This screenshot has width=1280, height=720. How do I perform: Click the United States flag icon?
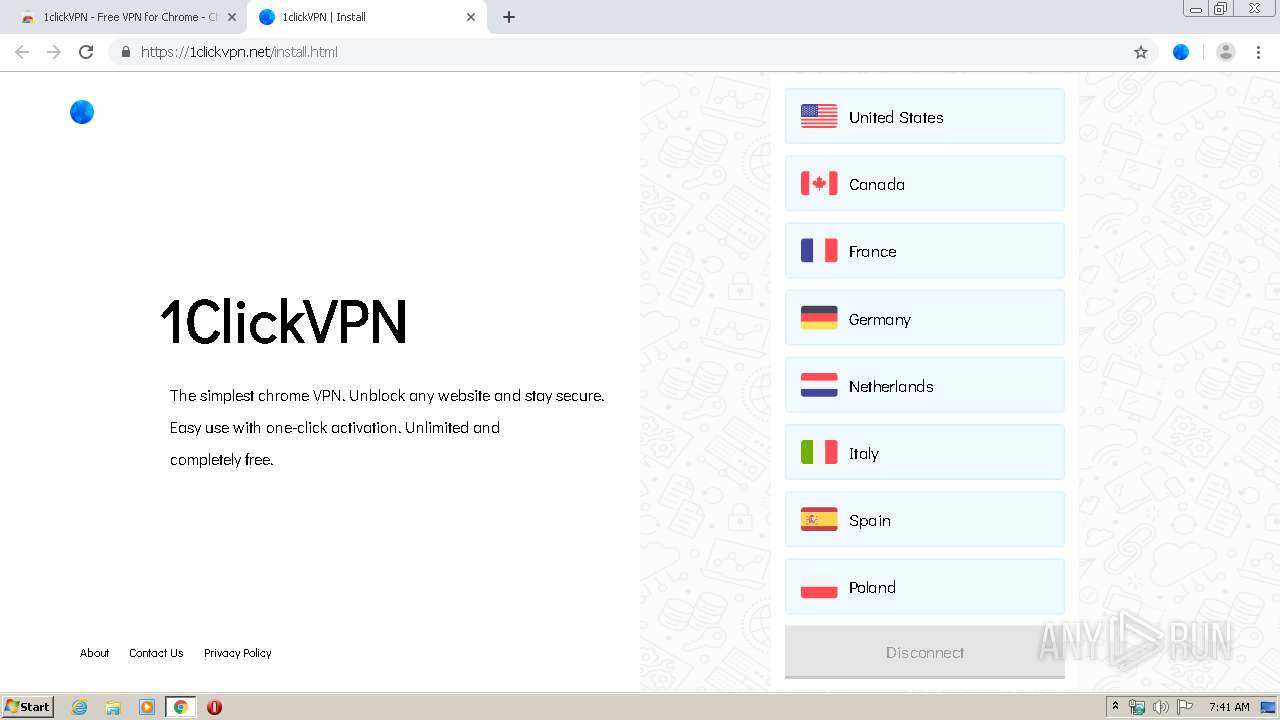pyautogui.click(x=819, y=116)
